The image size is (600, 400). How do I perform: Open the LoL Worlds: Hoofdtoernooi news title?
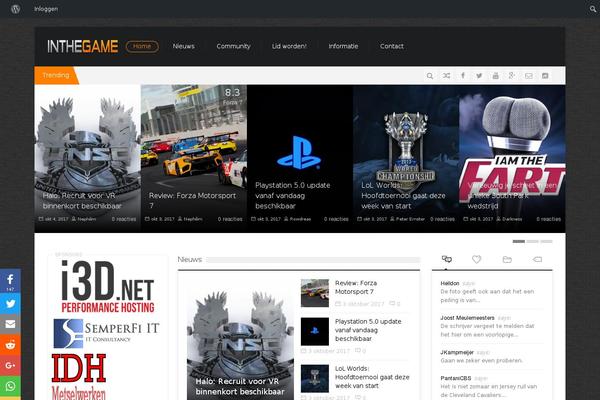tap(372, 377)
